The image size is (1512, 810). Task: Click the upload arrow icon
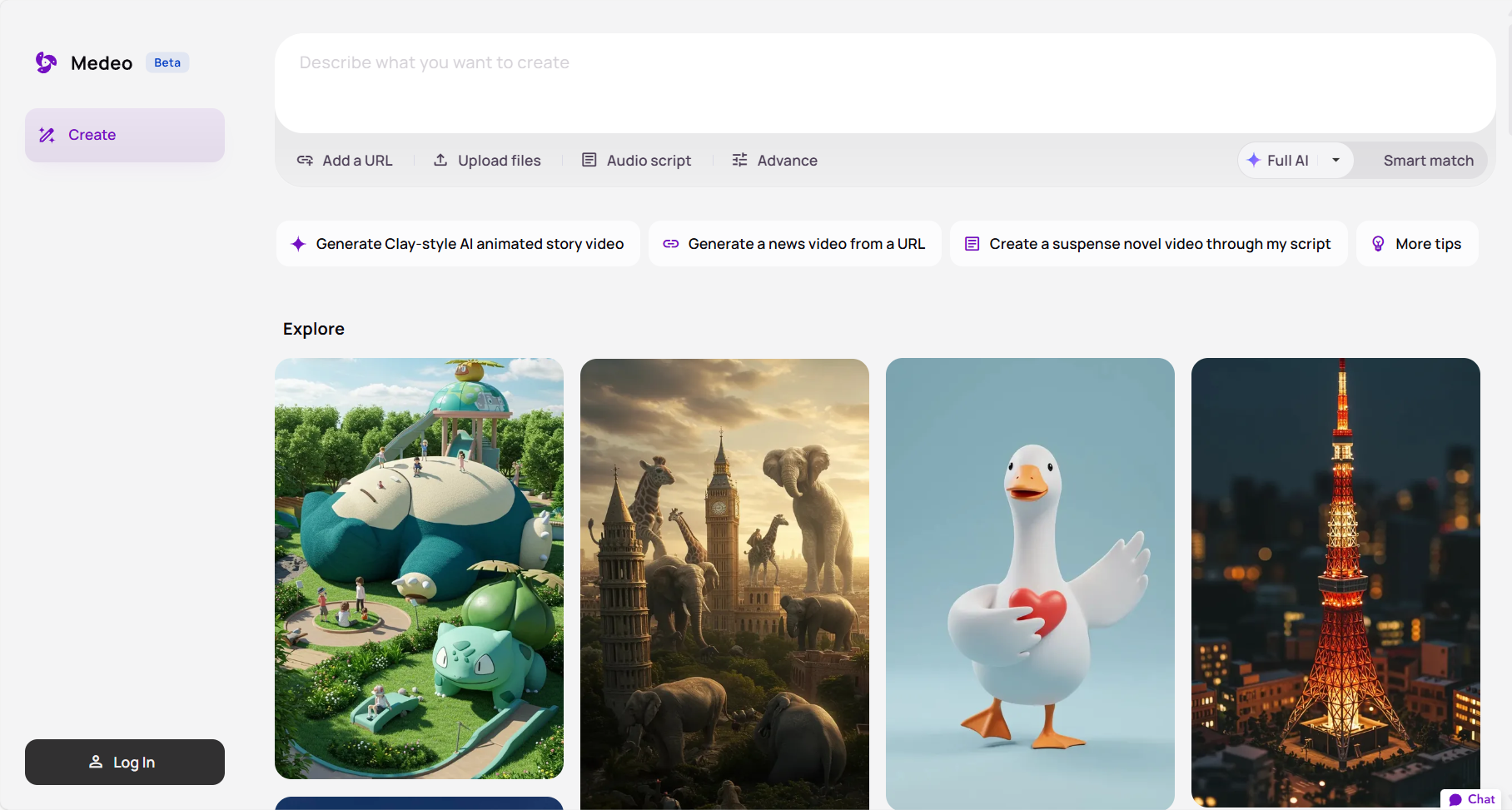pos(440,160)
